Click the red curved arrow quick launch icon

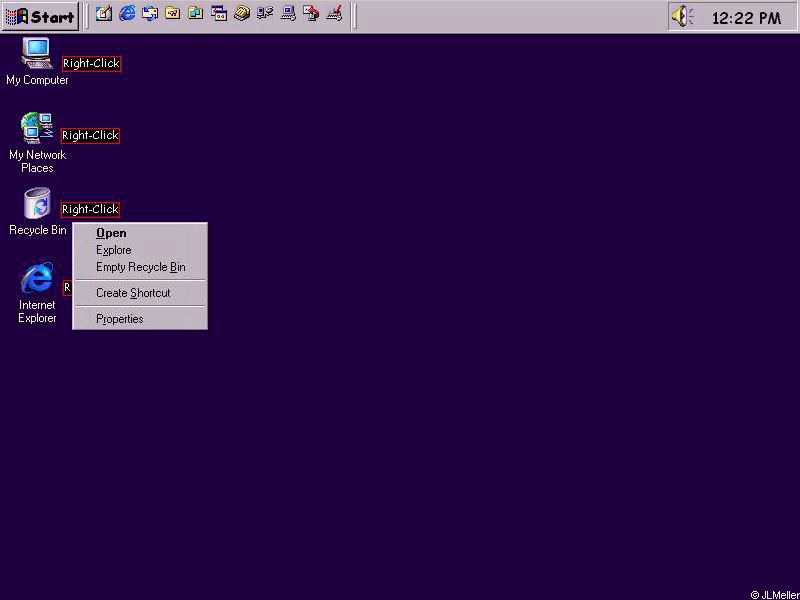(311, 13)
